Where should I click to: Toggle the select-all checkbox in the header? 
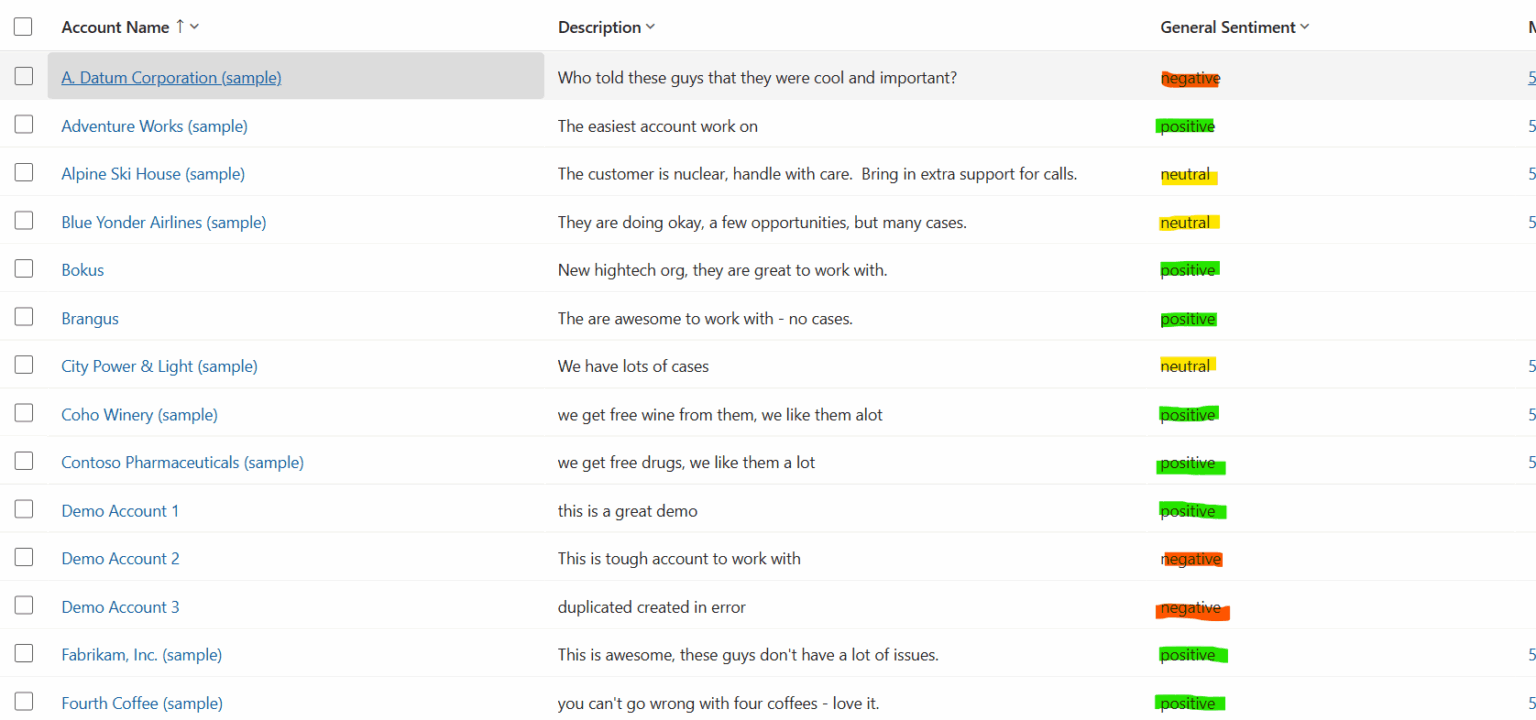point(23,26)
